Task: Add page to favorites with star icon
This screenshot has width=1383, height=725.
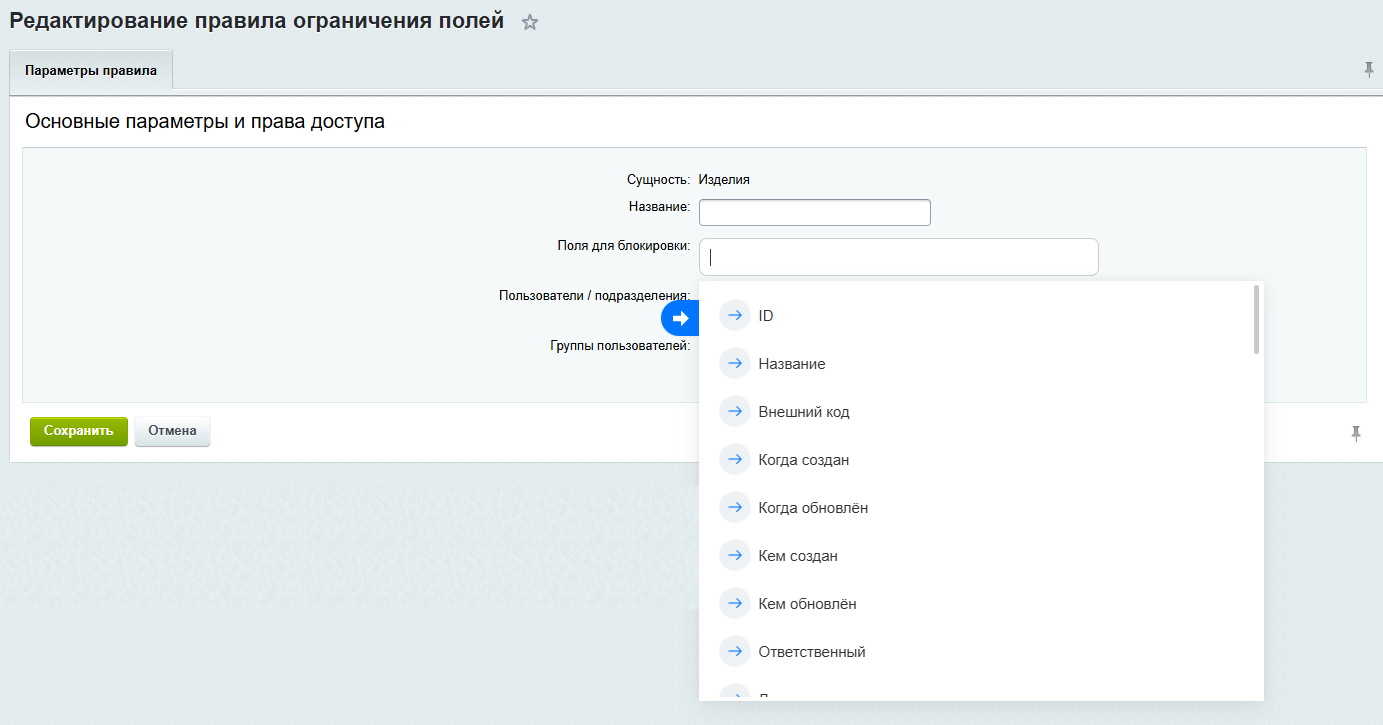Action: coord(530,22)
